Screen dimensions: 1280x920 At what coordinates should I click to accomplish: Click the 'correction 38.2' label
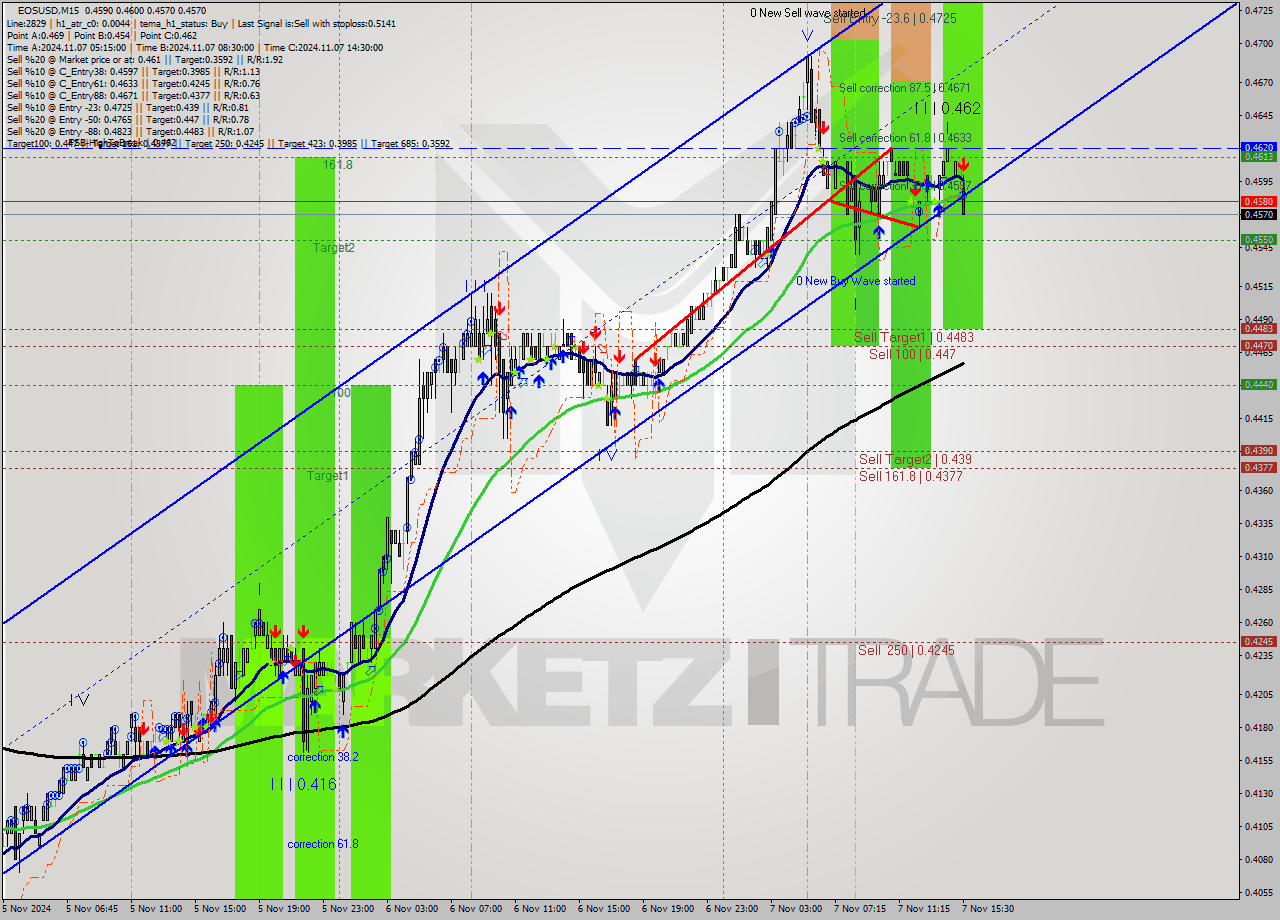323,757
